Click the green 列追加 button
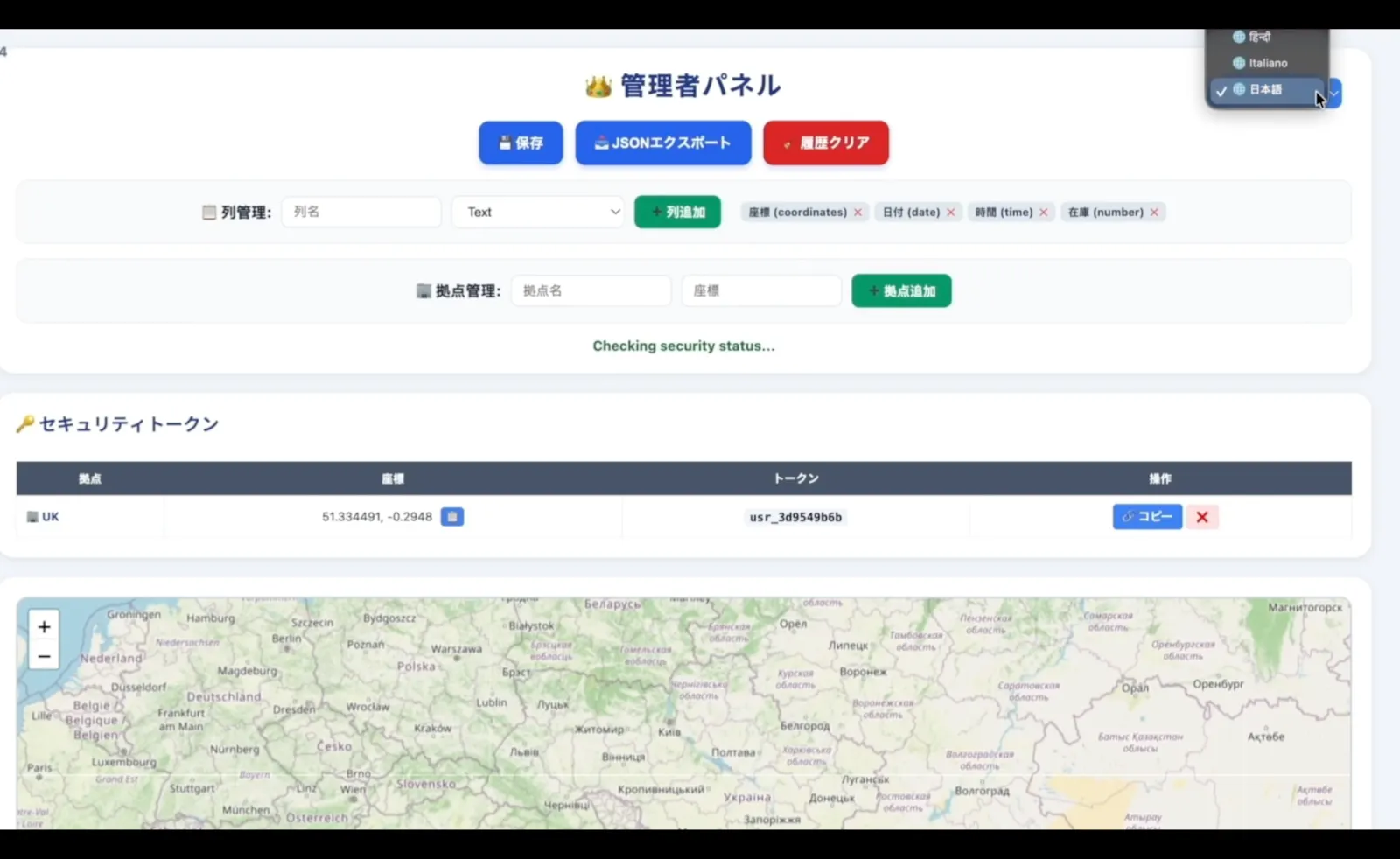Screen dimensions: 1400x859 pyautogui.click(x=678, y=212)
